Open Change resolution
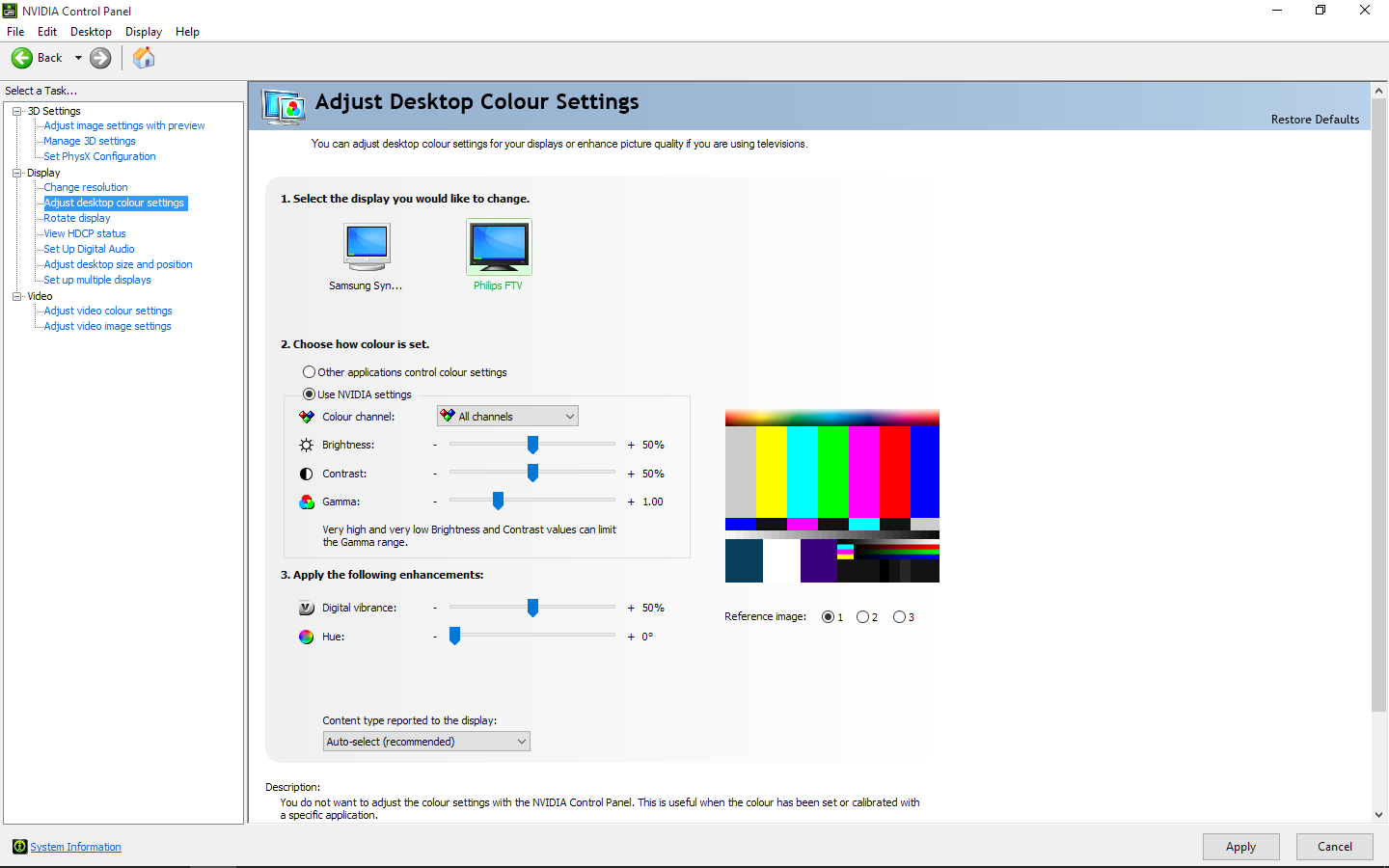 tap(86, 187)
